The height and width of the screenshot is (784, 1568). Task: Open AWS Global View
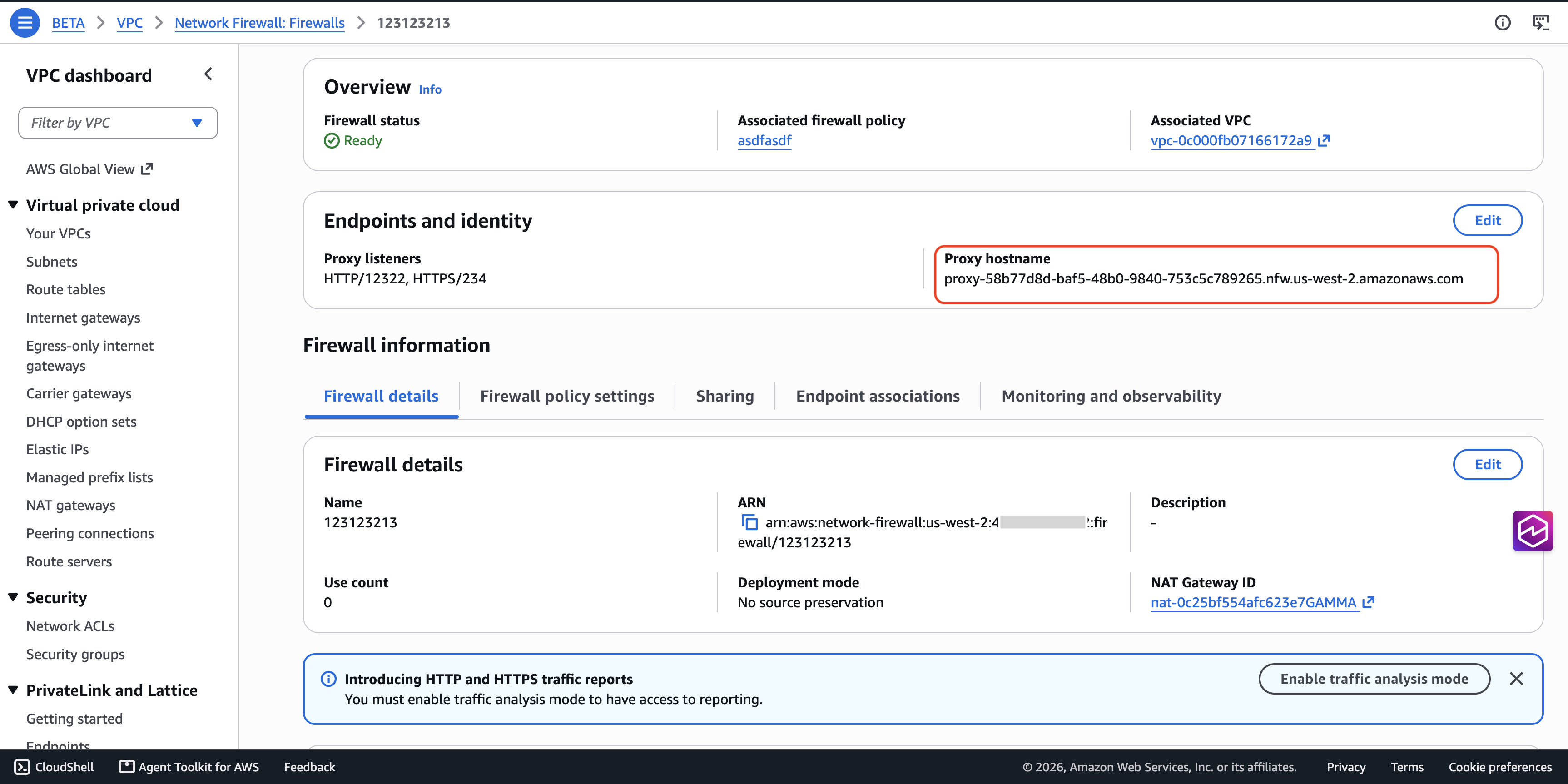pyautogui.click(x=89, y=169)
